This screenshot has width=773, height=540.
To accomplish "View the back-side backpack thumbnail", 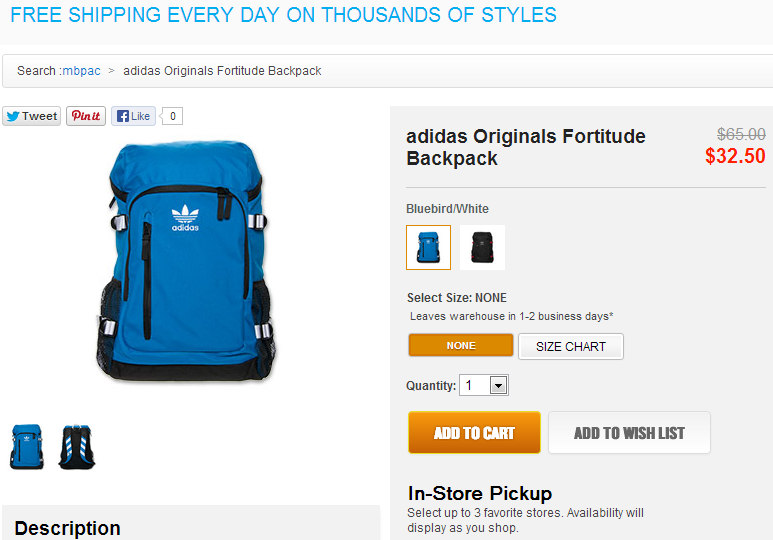I will pyautogui.click(x=76, y=447).
